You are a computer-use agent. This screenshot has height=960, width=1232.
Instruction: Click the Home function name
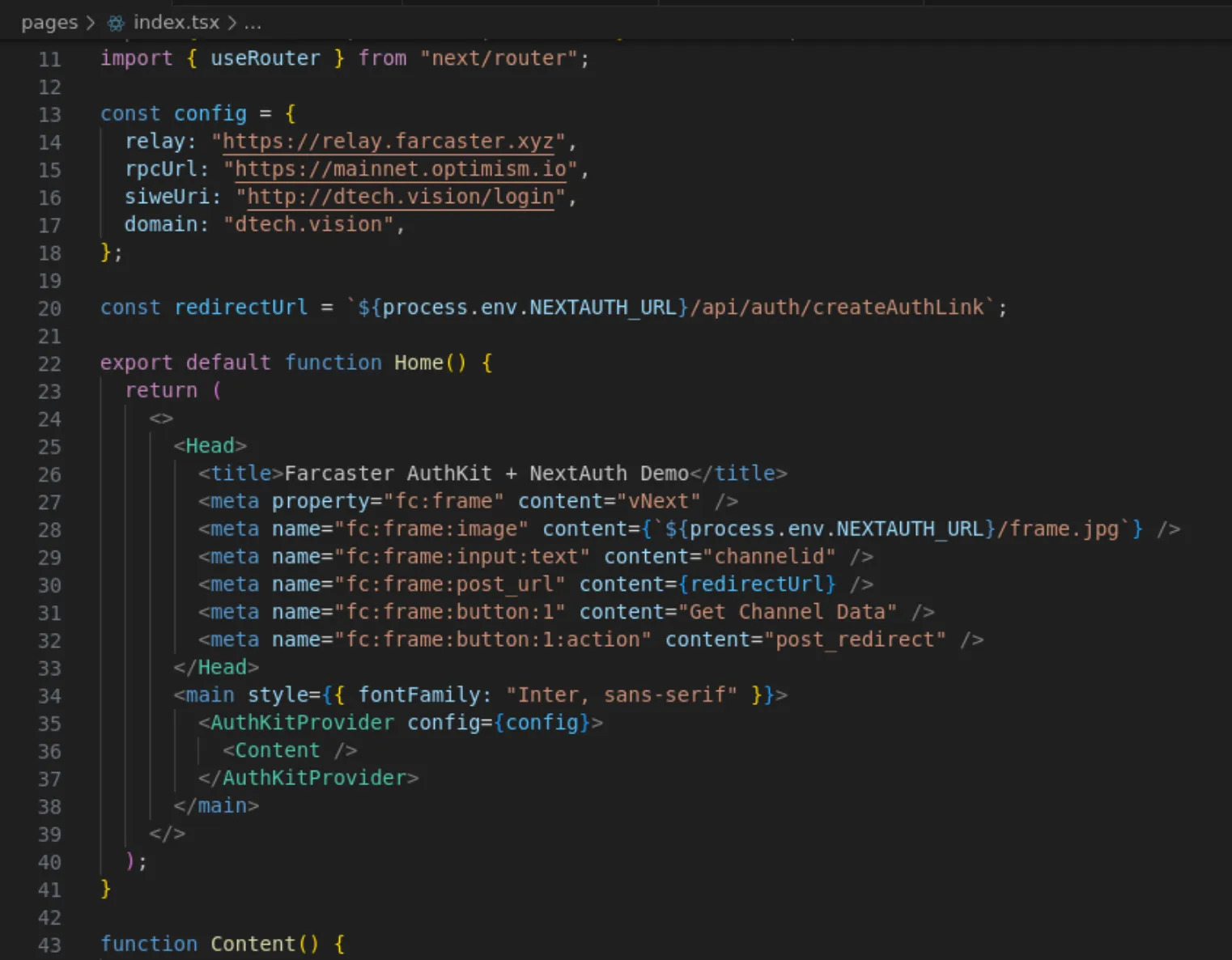418,363
